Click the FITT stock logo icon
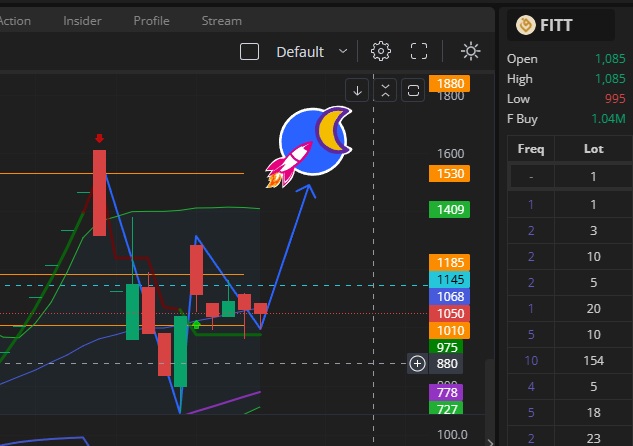633x446 pixels. [x=525, y=25]
